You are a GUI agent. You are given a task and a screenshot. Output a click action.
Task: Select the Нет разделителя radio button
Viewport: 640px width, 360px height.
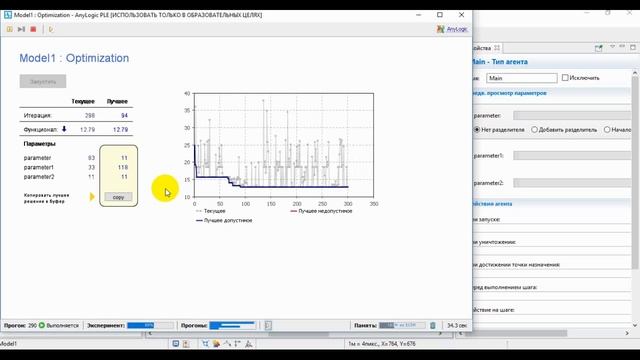pos(477,129)
